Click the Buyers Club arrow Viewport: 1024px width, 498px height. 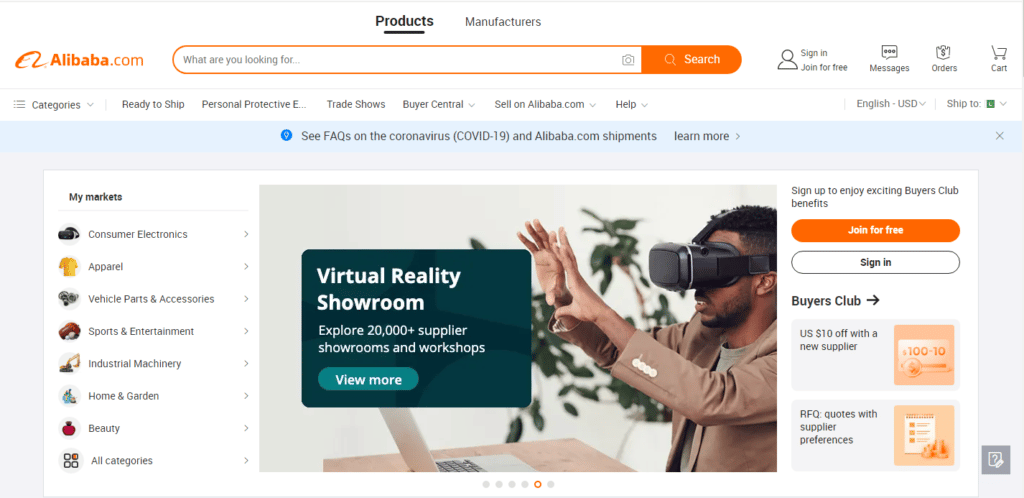coord(872,300)
